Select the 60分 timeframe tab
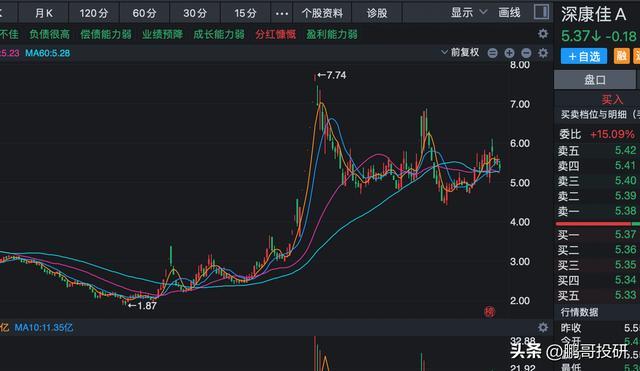Viewport: 640px width, 371px height. [x=144, y=13]
